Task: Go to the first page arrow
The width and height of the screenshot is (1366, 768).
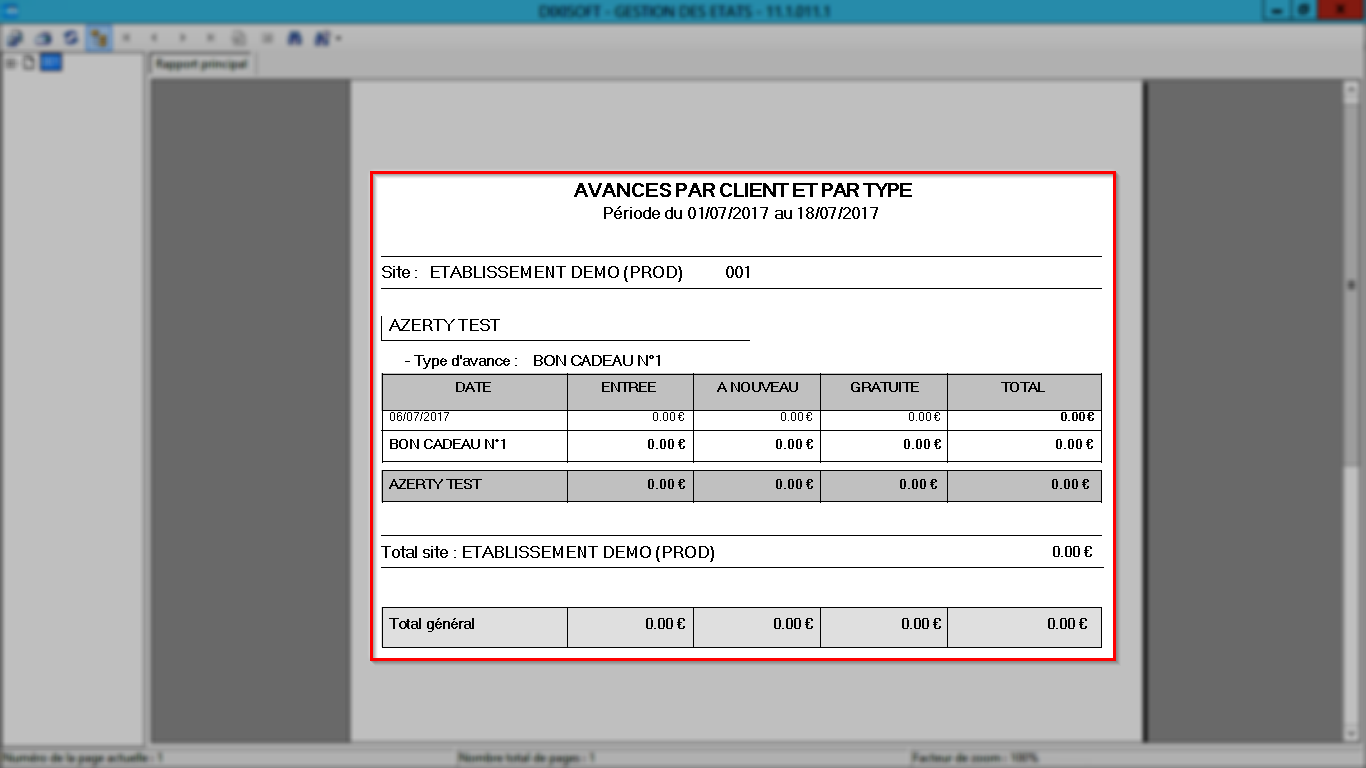Action: click(x=127, y=38)
